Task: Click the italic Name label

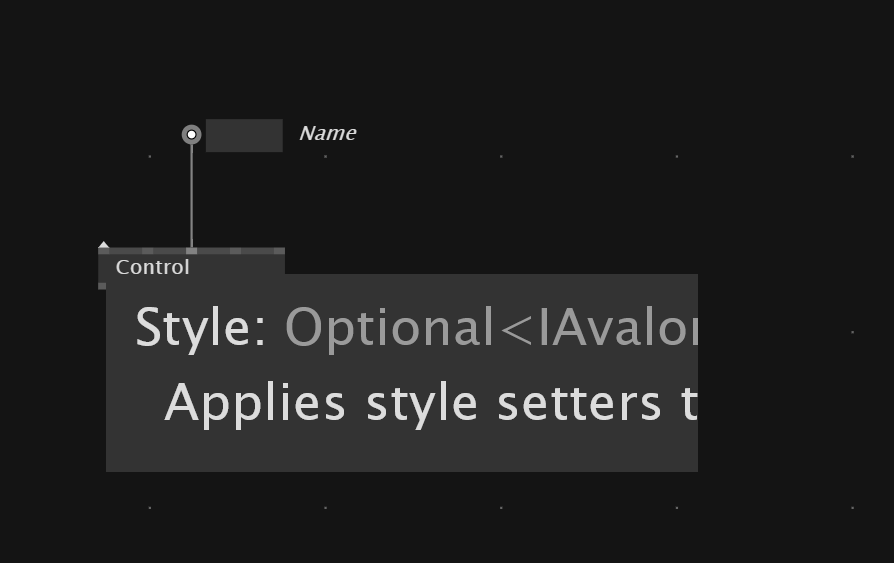Action: tap(327, 133)
